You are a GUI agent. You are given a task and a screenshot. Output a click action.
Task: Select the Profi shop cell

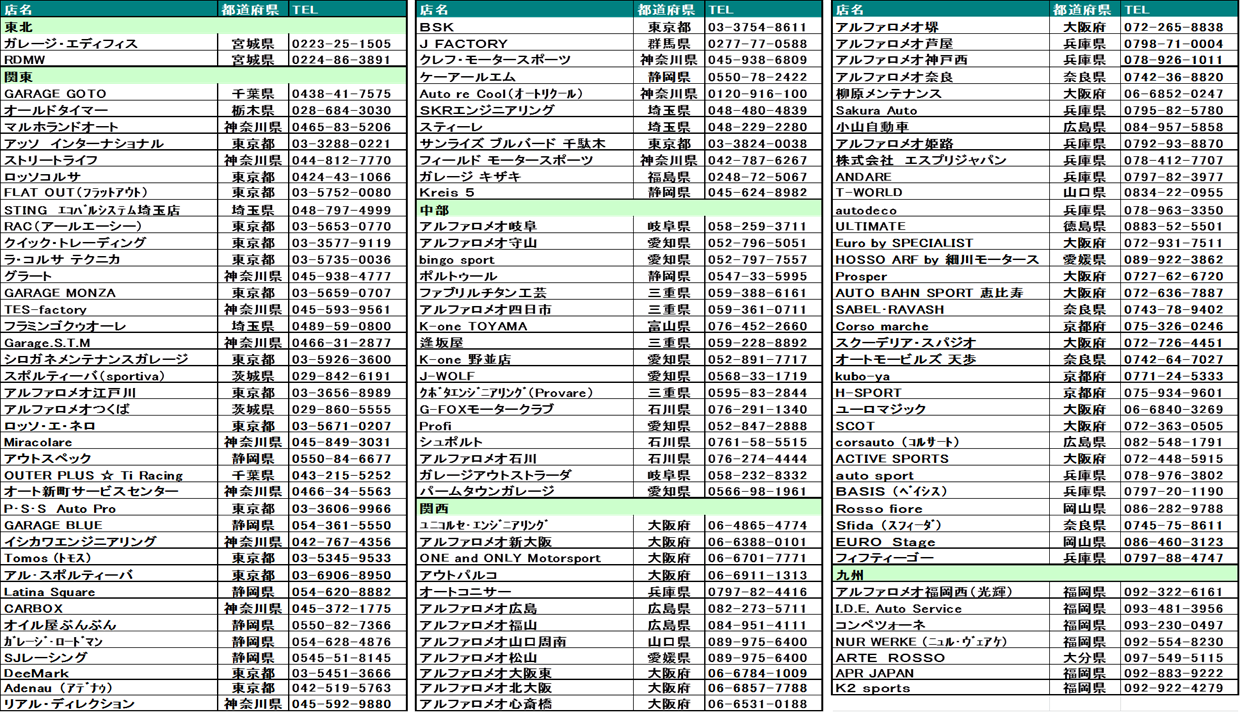pyautogui.click(x=525, y=426)
